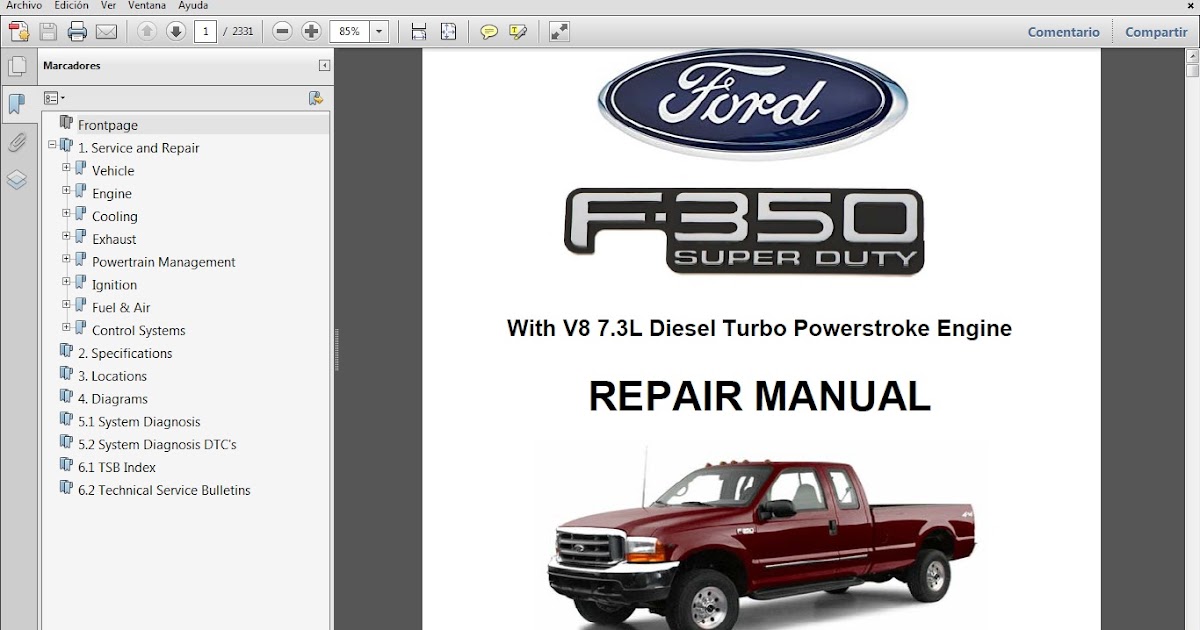Image resolution: width=1200 pixels, height=630 pixels.
Task: Click the save file icon
Action: pos(48,32)
